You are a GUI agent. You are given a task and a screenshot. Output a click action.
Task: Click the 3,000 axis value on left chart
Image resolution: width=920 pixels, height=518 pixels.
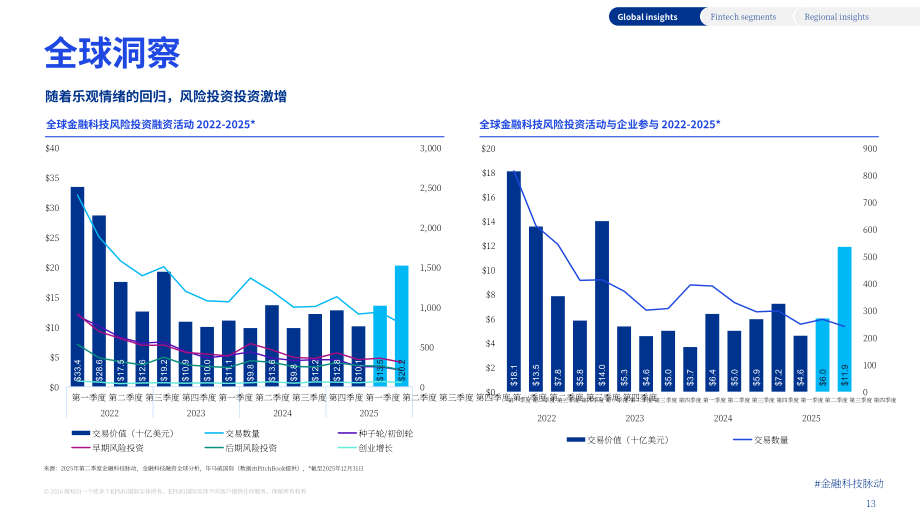coord(430,148)
